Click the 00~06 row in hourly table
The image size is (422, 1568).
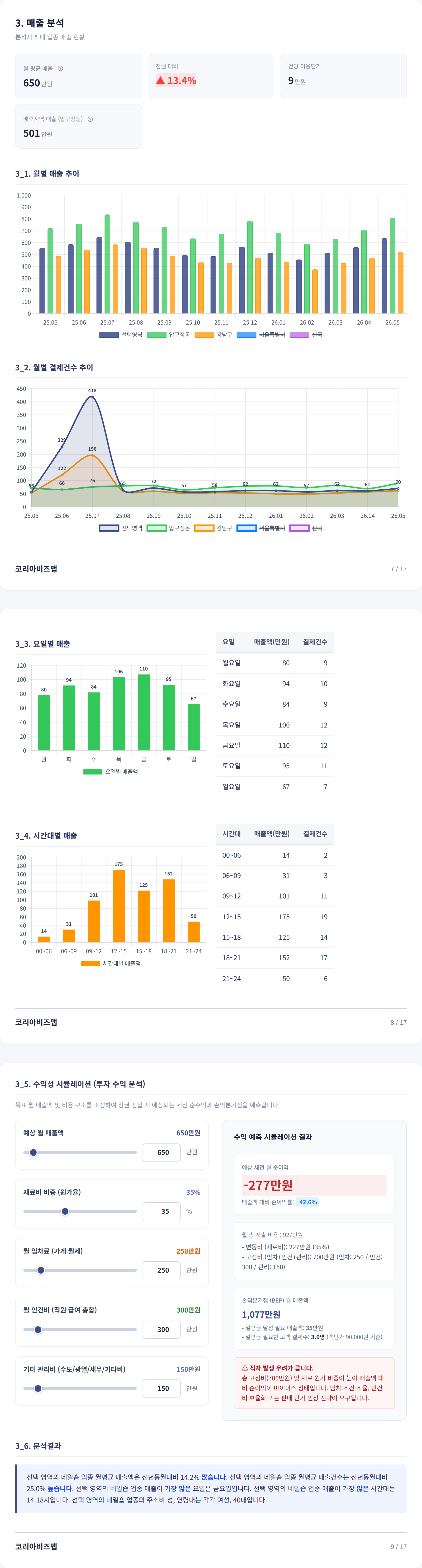[275, 855]
